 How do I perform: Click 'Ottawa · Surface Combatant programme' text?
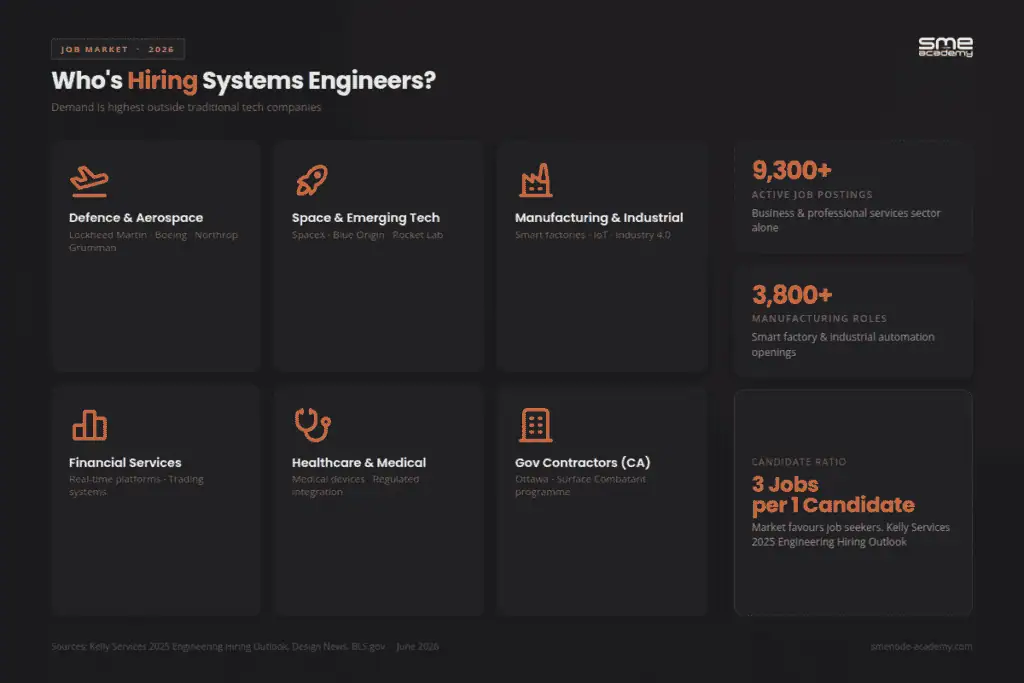pyautogui.click(x=580, y=485)
